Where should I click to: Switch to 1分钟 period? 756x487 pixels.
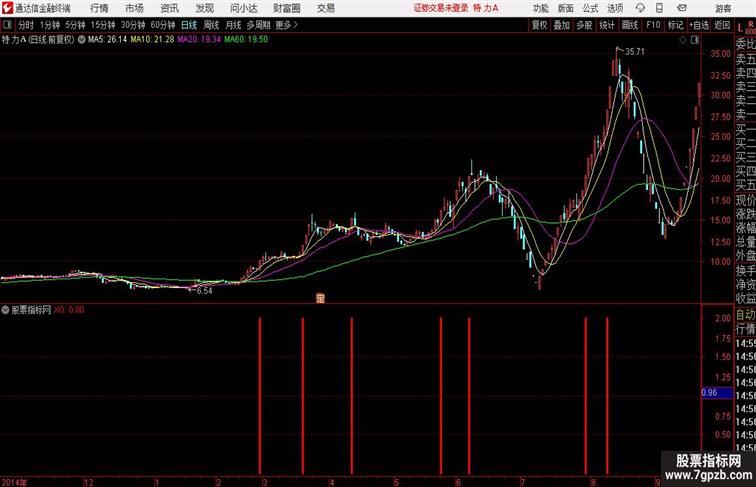[50, 25]
